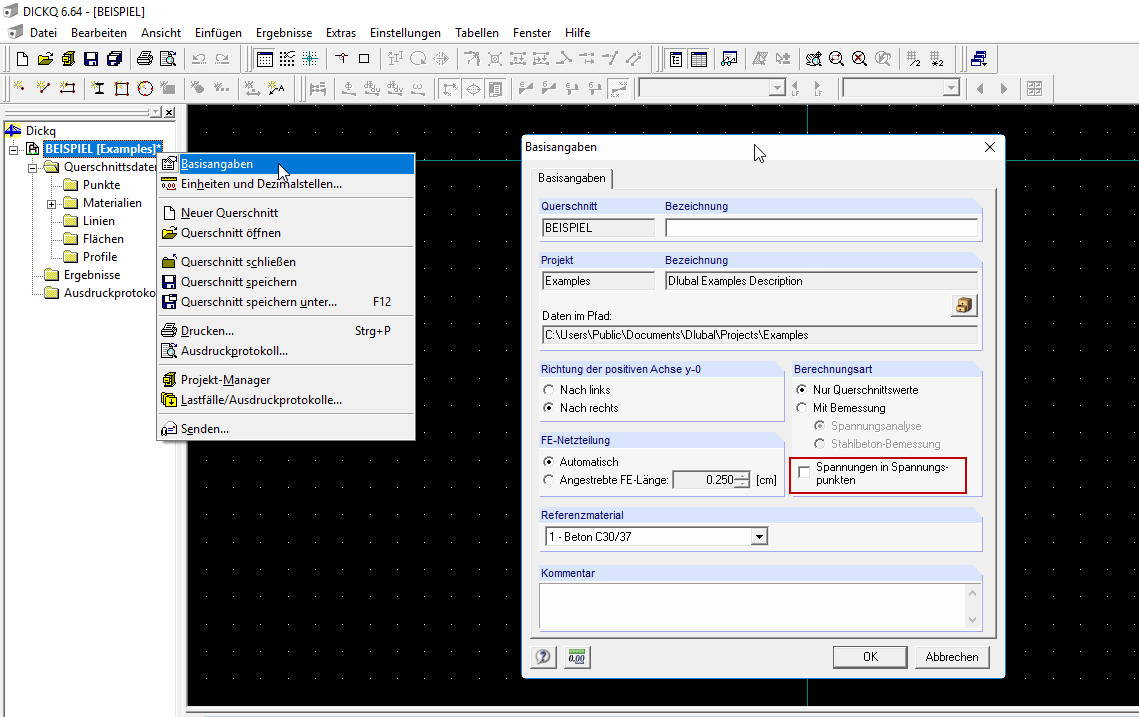Image resolution: width=1139 pixels, height=717 pixels.
Task: Select 'Nur Querschnittswerte' radio button
Action: point(801,390)
